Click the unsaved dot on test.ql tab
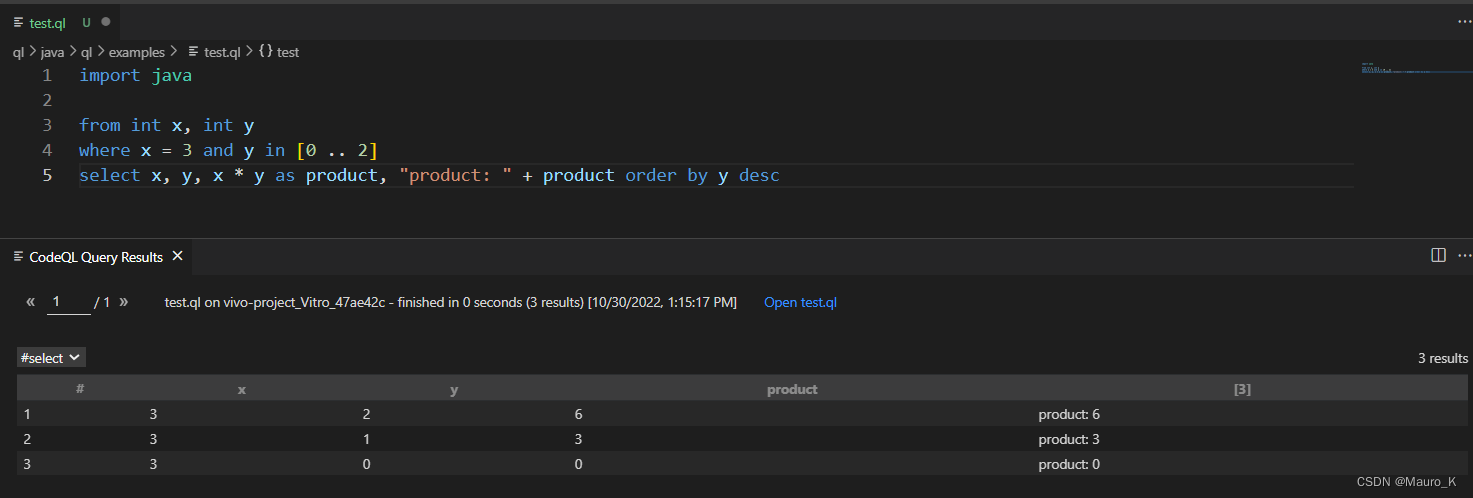The image size is (1473, 498). pyautogui.click(x=106, y=22)
